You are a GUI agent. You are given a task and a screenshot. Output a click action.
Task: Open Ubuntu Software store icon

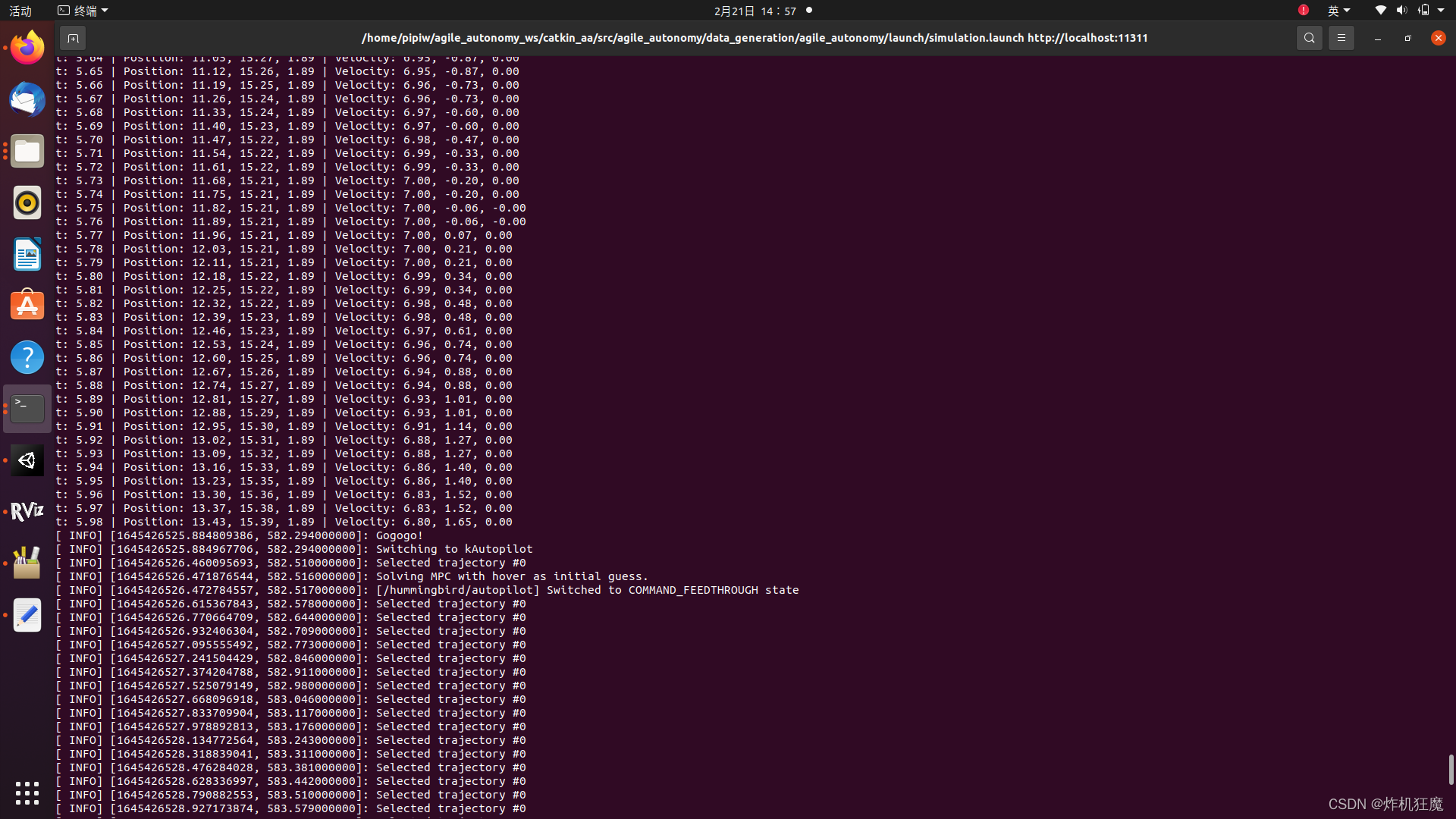[27, 306]
